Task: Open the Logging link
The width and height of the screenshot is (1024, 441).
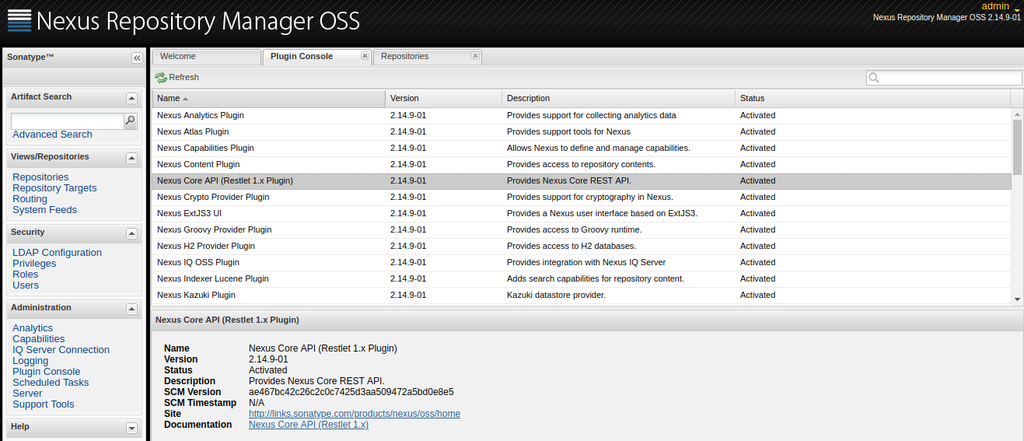Action: coord(30,361)
